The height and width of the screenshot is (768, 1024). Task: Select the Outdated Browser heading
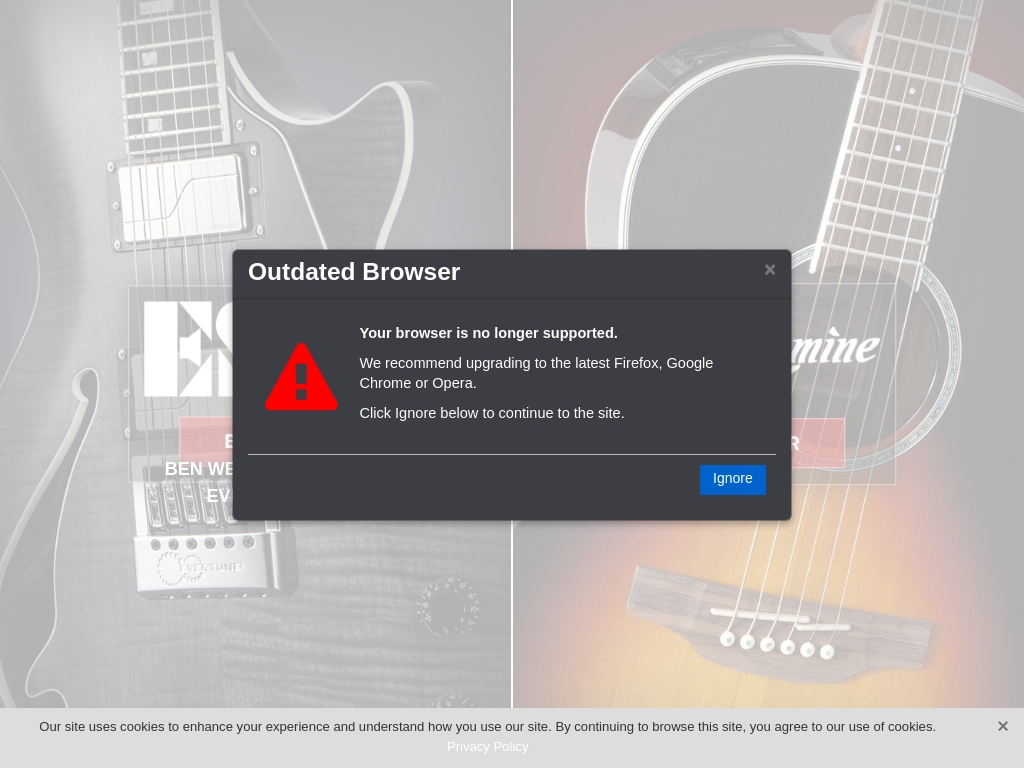coord(354,272)
